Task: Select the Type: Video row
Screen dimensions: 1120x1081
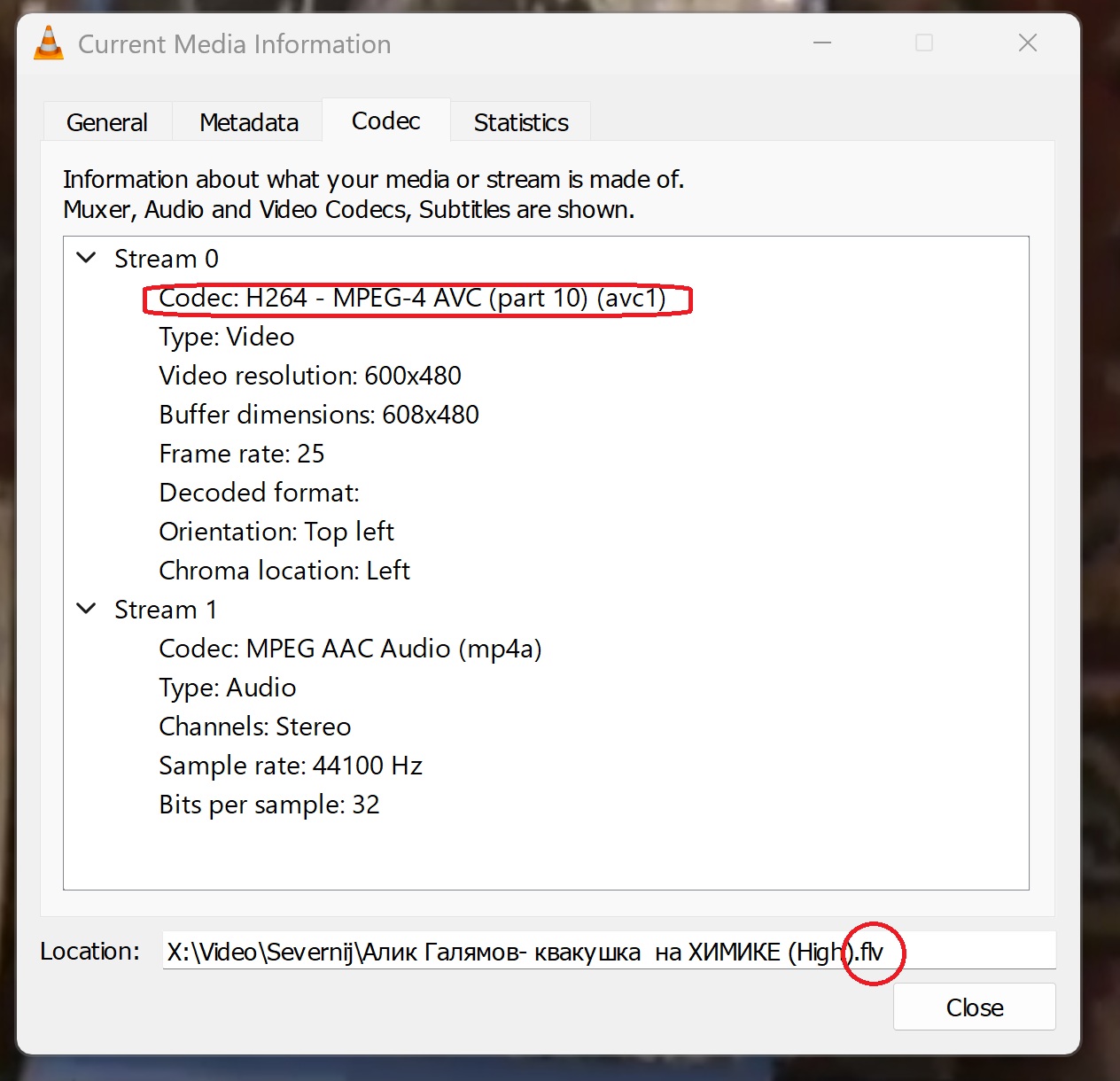Action: (x=227, y=338)
